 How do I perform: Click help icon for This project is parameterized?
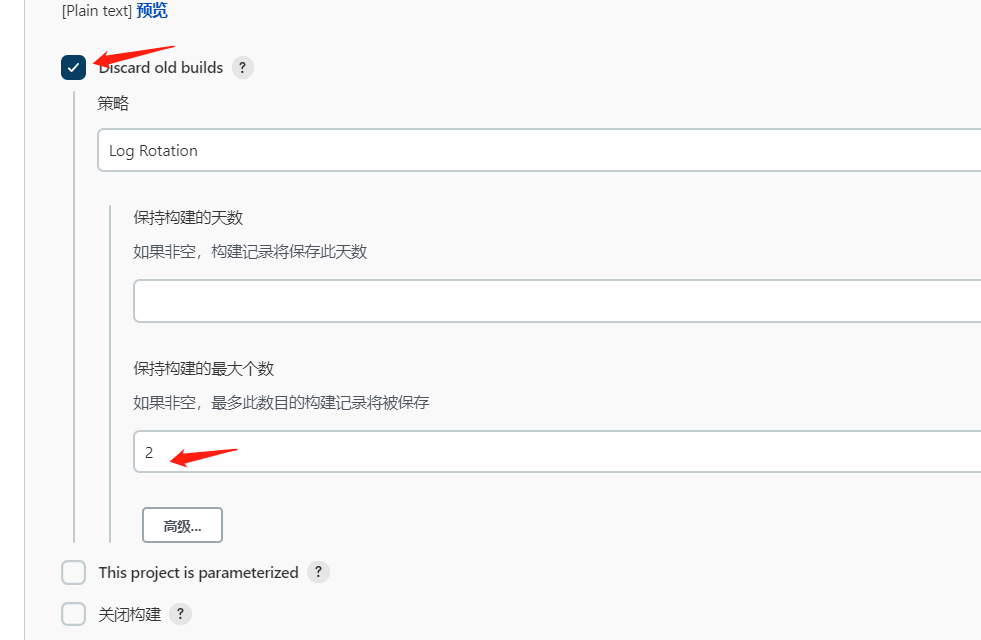point(318,572)
